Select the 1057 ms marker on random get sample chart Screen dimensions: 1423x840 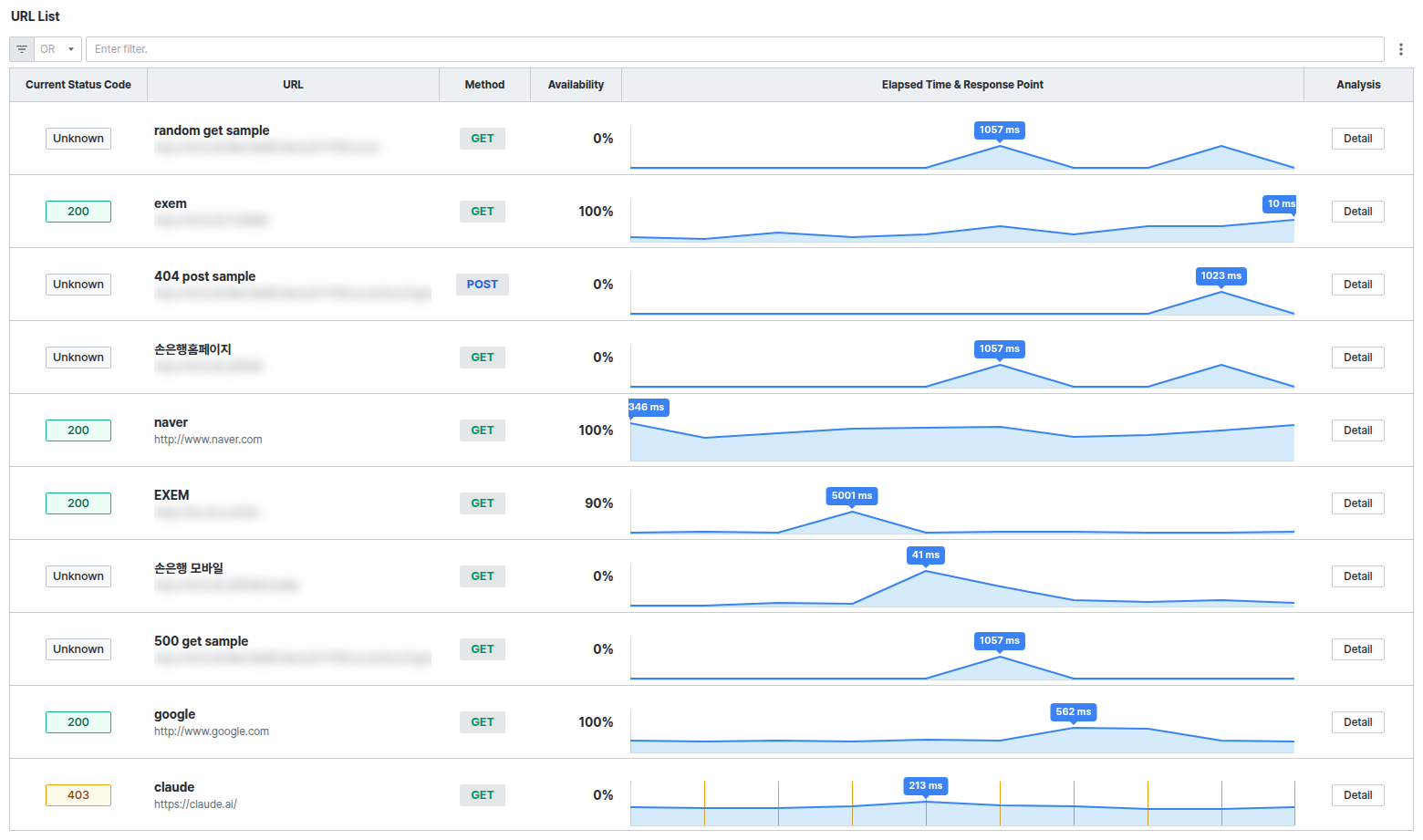point(1000,130)
